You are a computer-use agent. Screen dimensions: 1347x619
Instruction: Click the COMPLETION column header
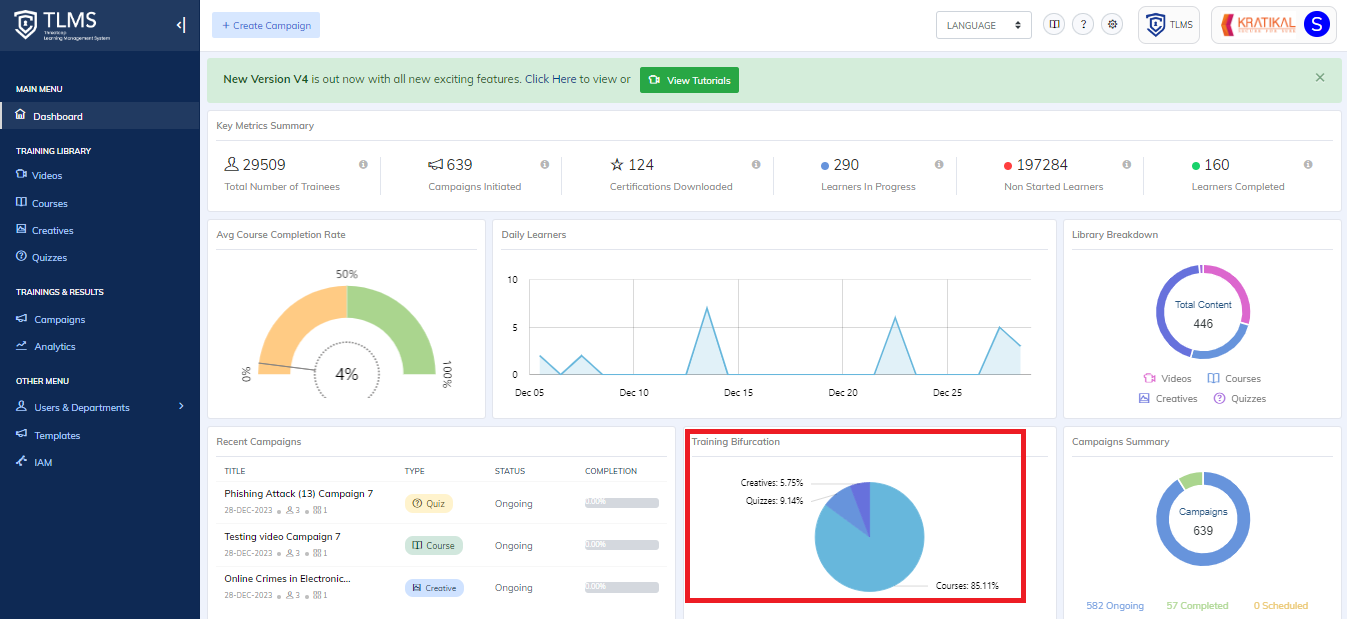coord(611,471)
